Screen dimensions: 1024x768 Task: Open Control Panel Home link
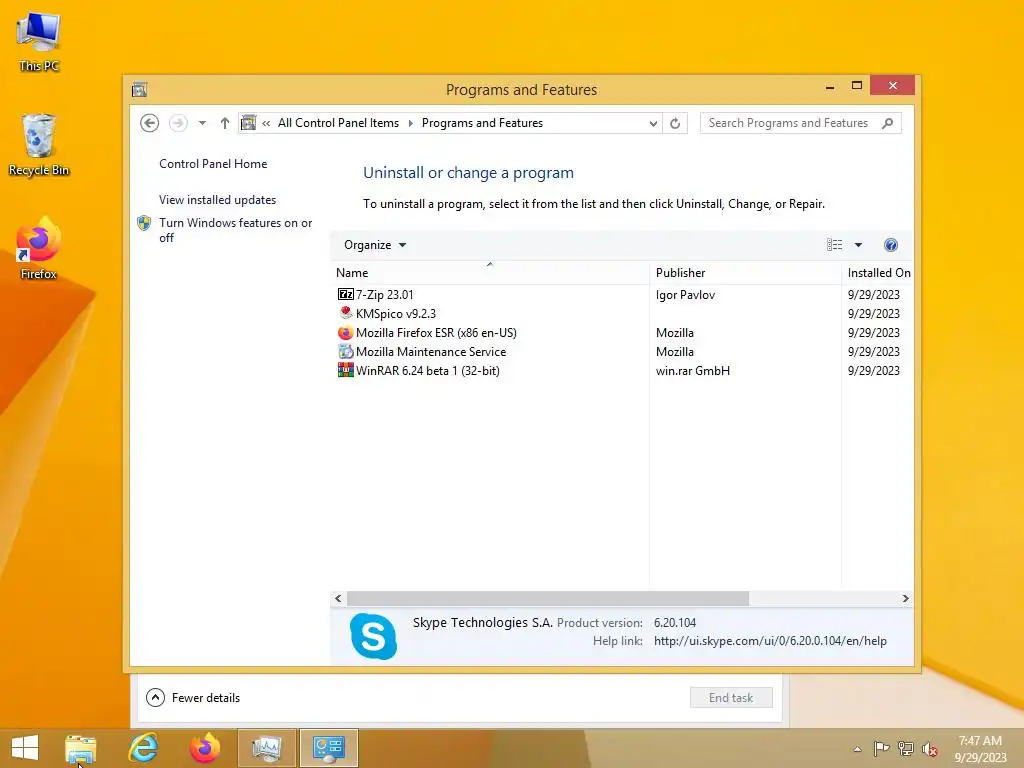click(x=213, y=164)
